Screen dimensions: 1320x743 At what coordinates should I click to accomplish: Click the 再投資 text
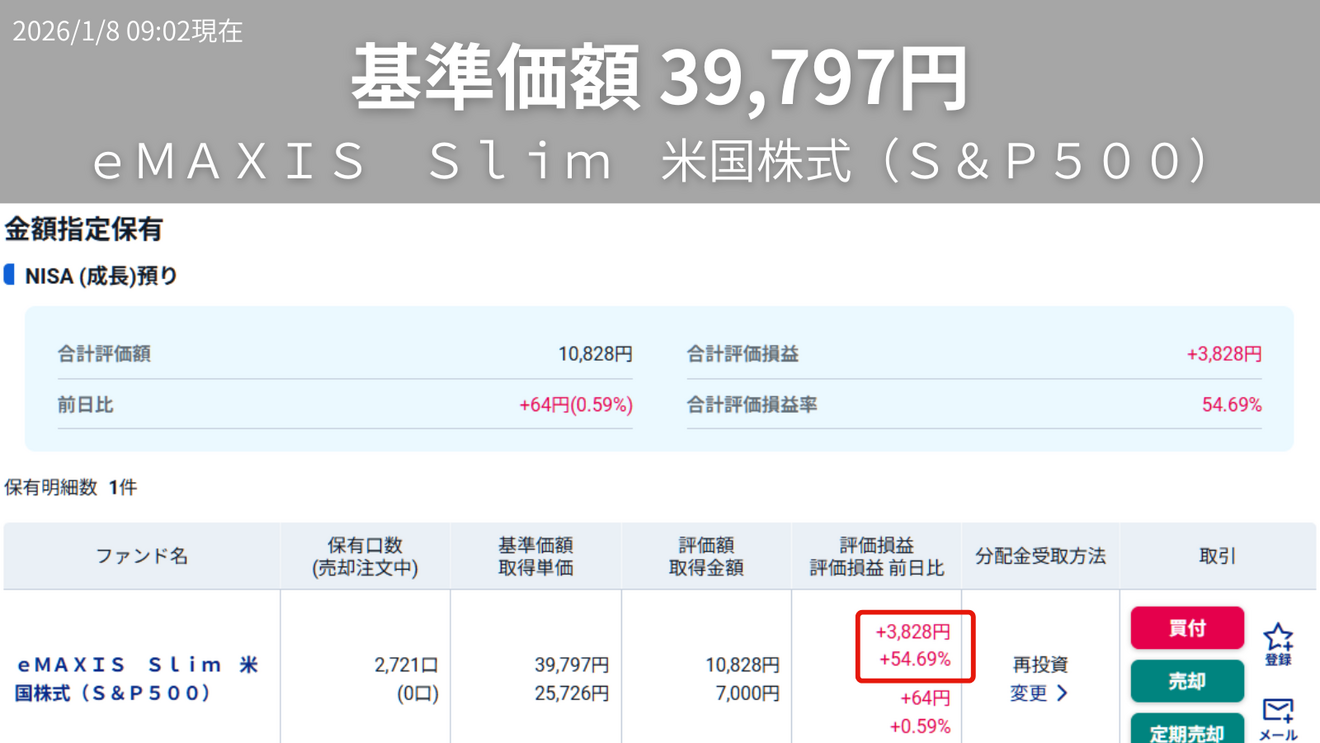coord(1040,665)
